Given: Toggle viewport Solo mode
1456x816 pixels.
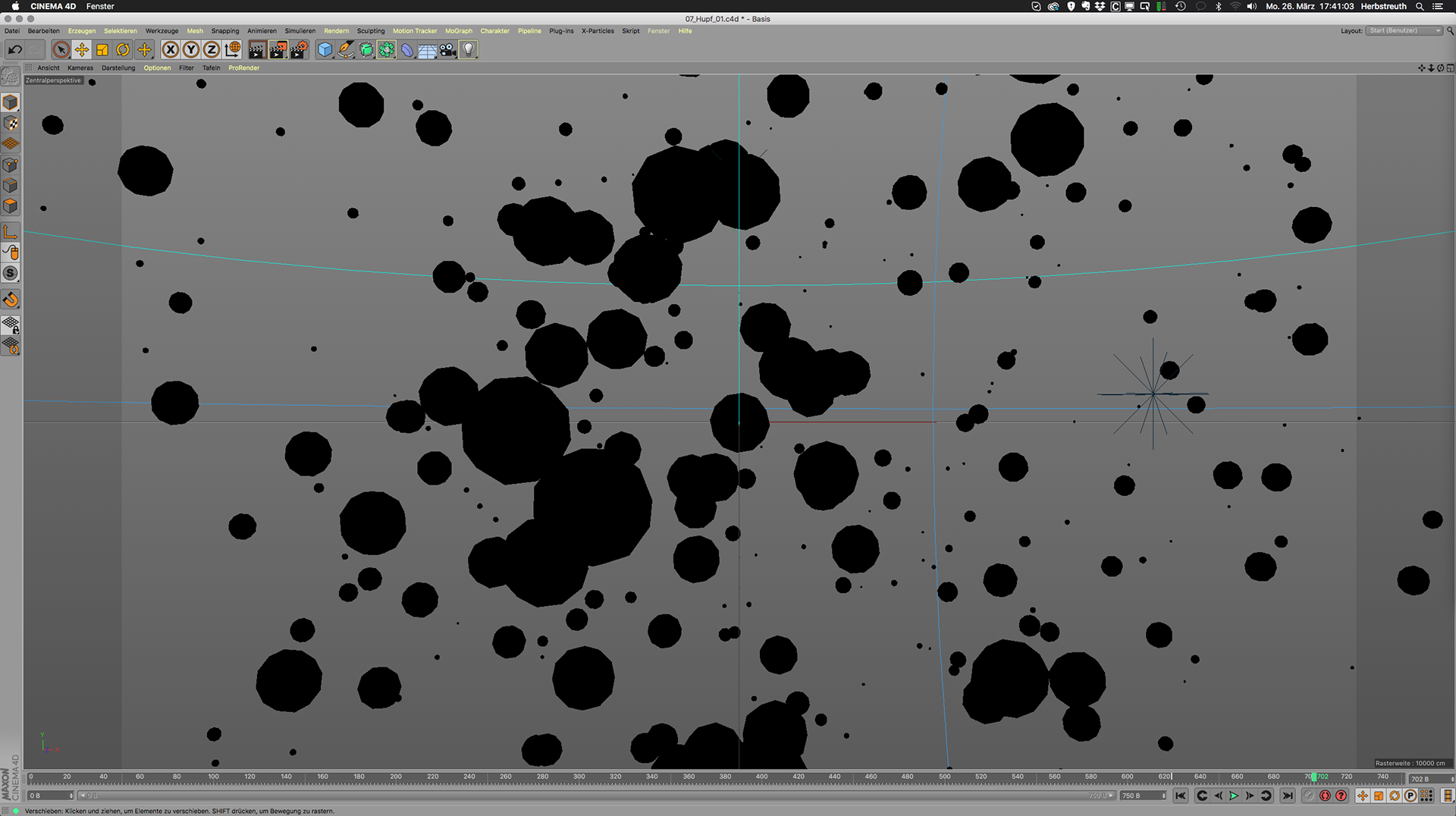Looking at the screenshot, I should [11, 273].
